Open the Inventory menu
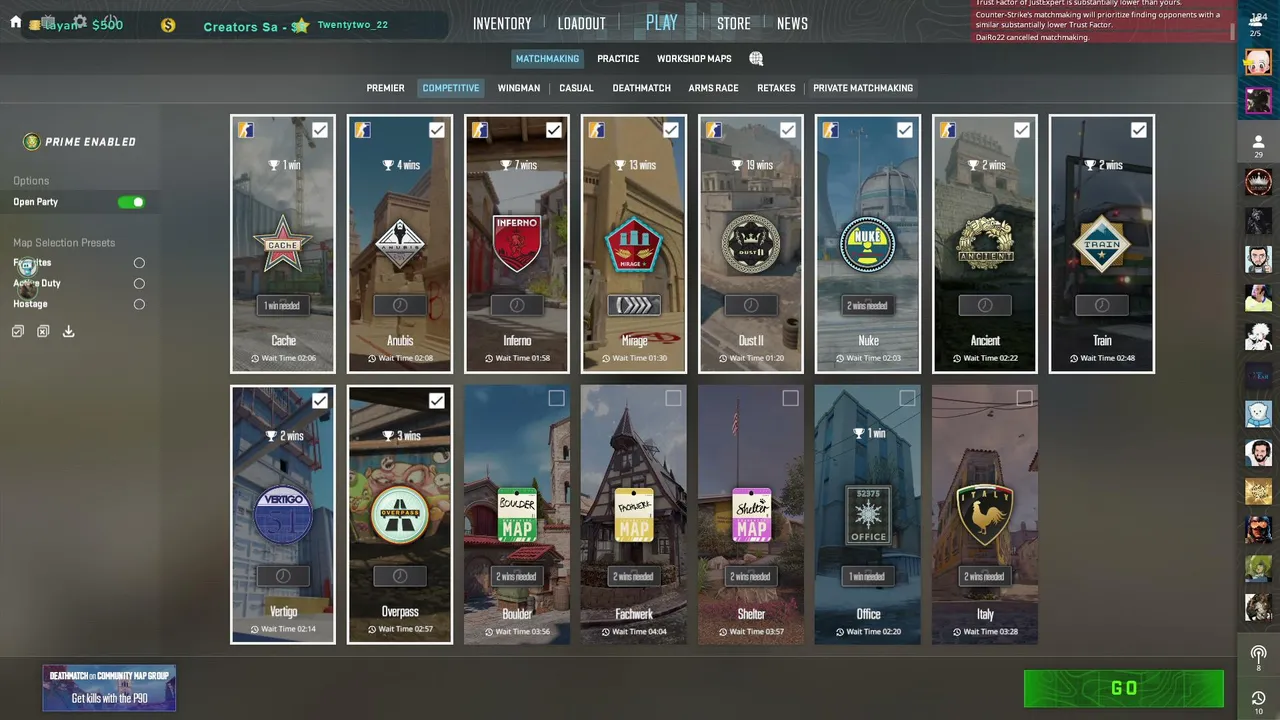Viewport: 1280px width, 720px height. (x=502, y=24)
